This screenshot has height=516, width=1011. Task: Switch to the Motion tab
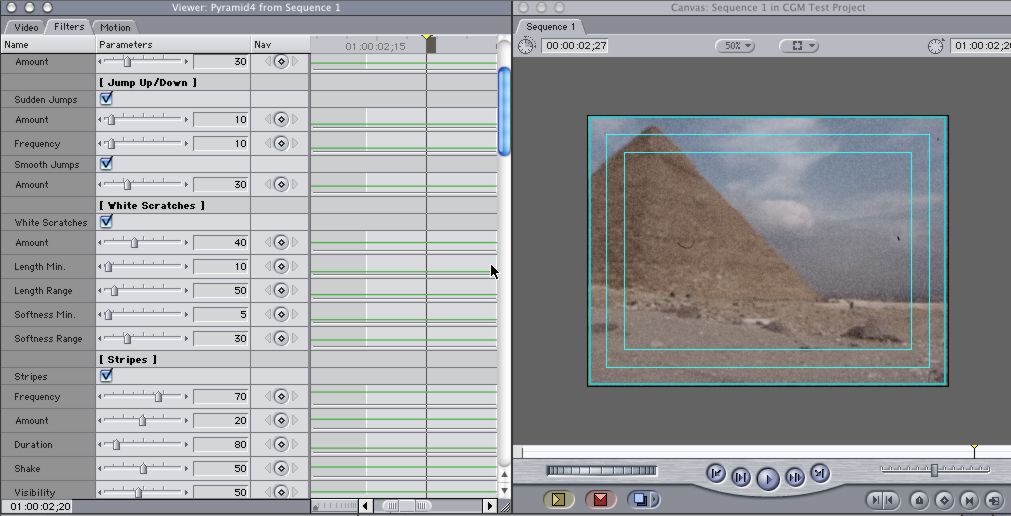(115, 27)
